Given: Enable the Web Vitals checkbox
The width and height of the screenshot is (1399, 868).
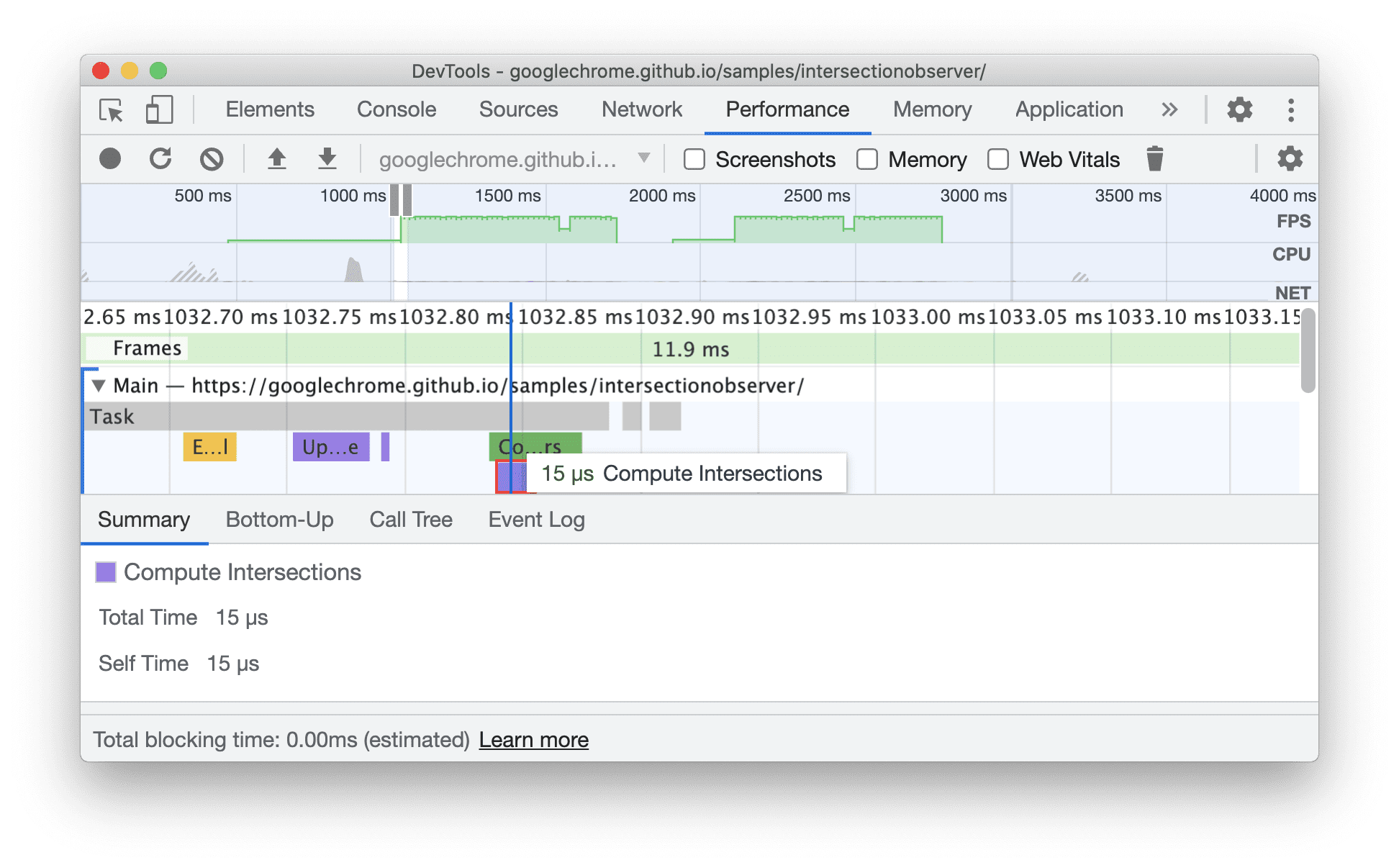Looking at the screenshot, I should [989, 160].
